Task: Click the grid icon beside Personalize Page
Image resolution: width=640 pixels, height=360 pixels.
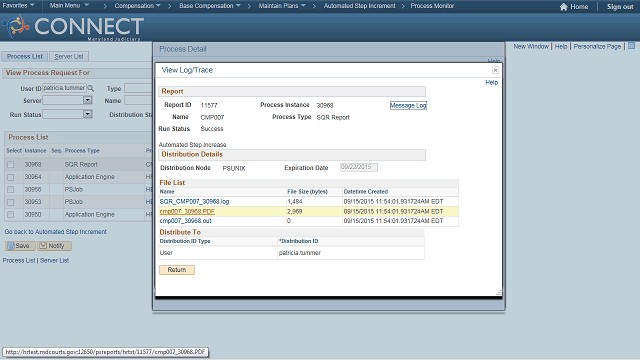Action: [x=631, y=46]
